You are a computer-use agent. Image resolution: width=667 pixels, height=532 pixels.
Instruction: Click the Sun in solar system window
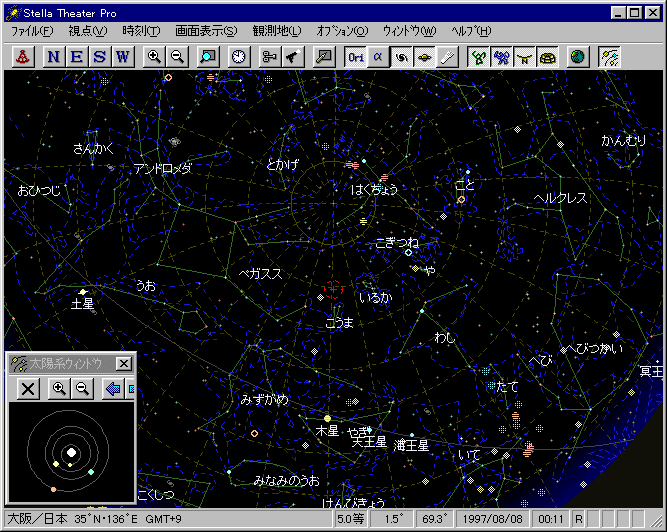coord(71,452)
